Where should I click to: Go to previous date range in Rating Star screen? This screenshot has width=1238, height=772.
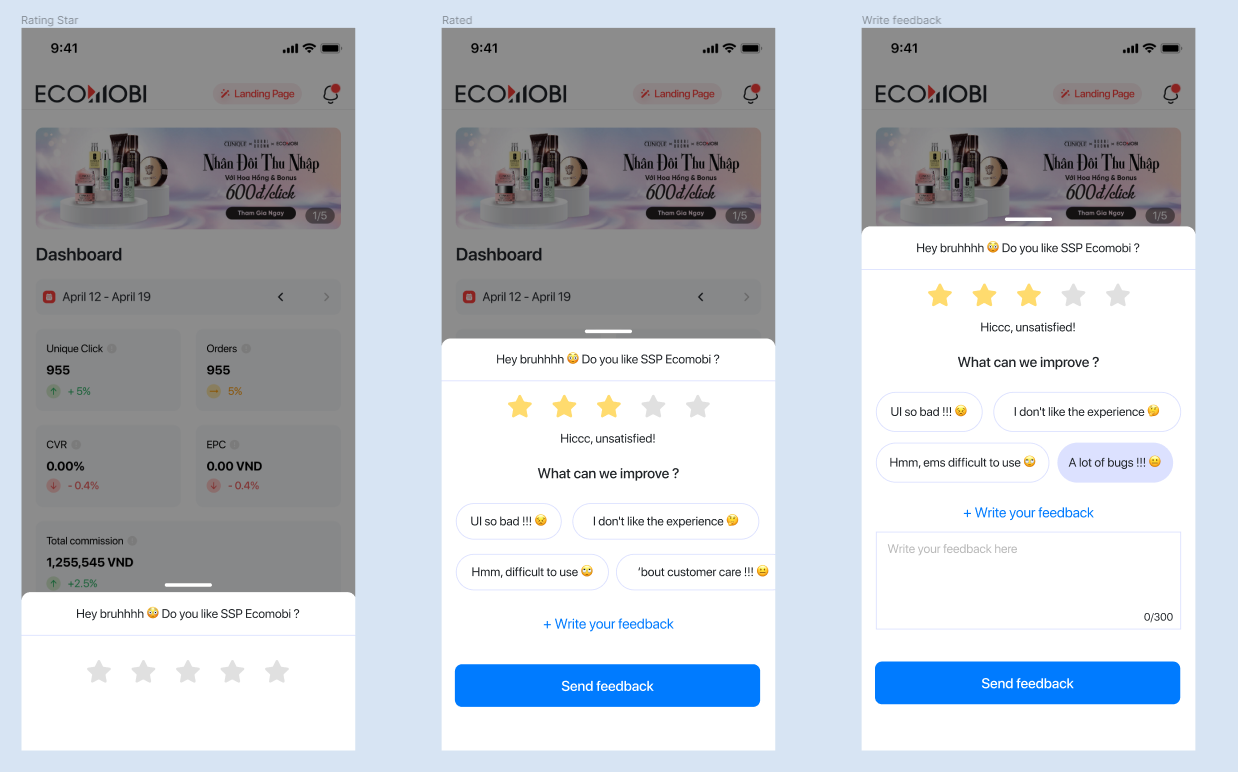click(x=281, y=297)
